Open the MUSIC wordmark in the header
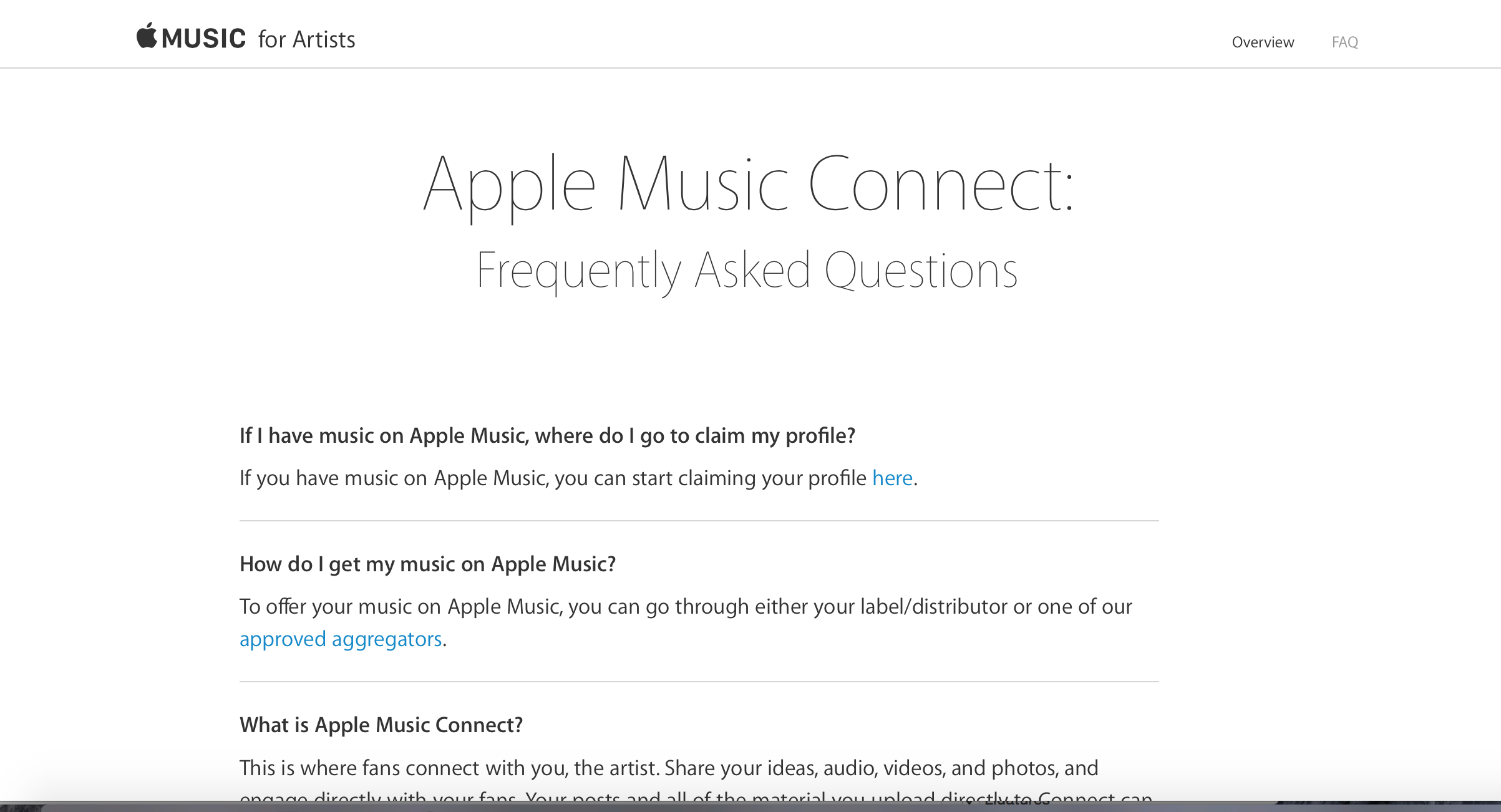Image resolution: width=1501 pixels, height=812 pixels. 204,39
